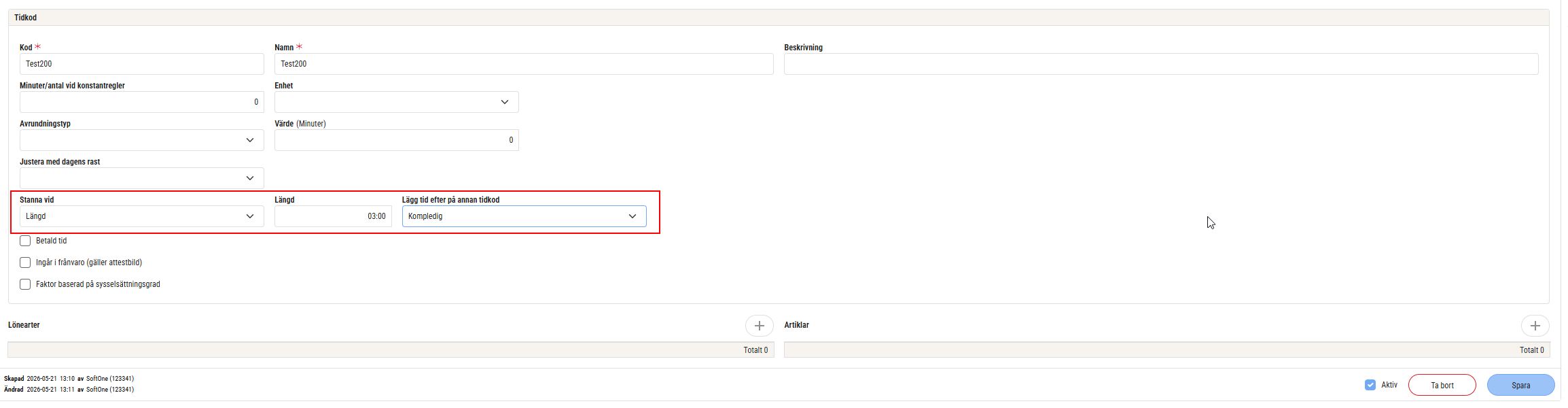Expand Justera med dagens rast dropdown
Screen dimensions: 1568x408
[141, 178]
